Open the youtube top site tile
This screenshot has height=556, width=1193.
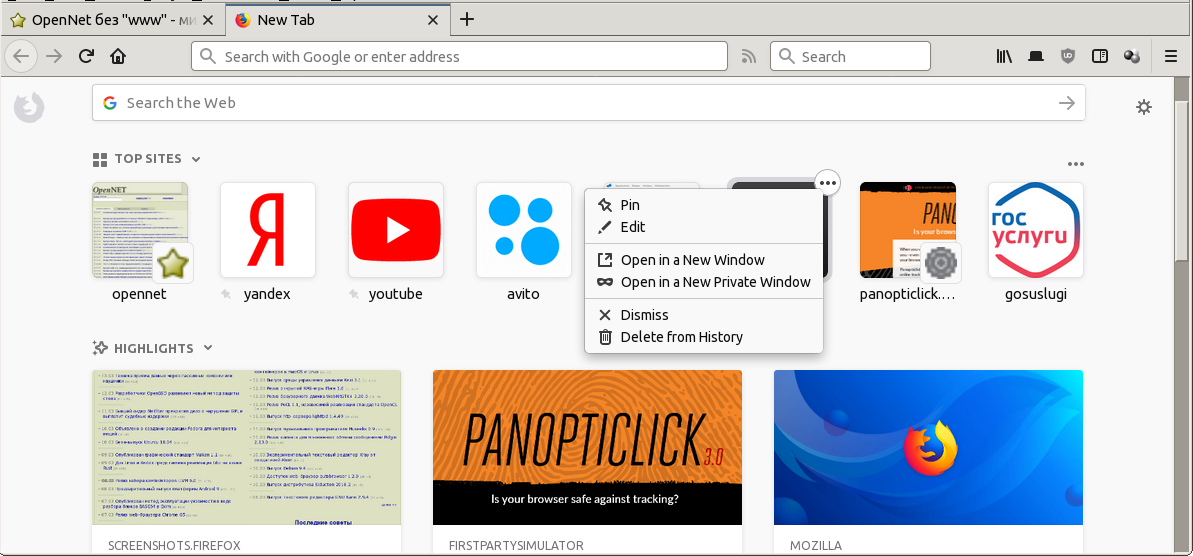396,230
